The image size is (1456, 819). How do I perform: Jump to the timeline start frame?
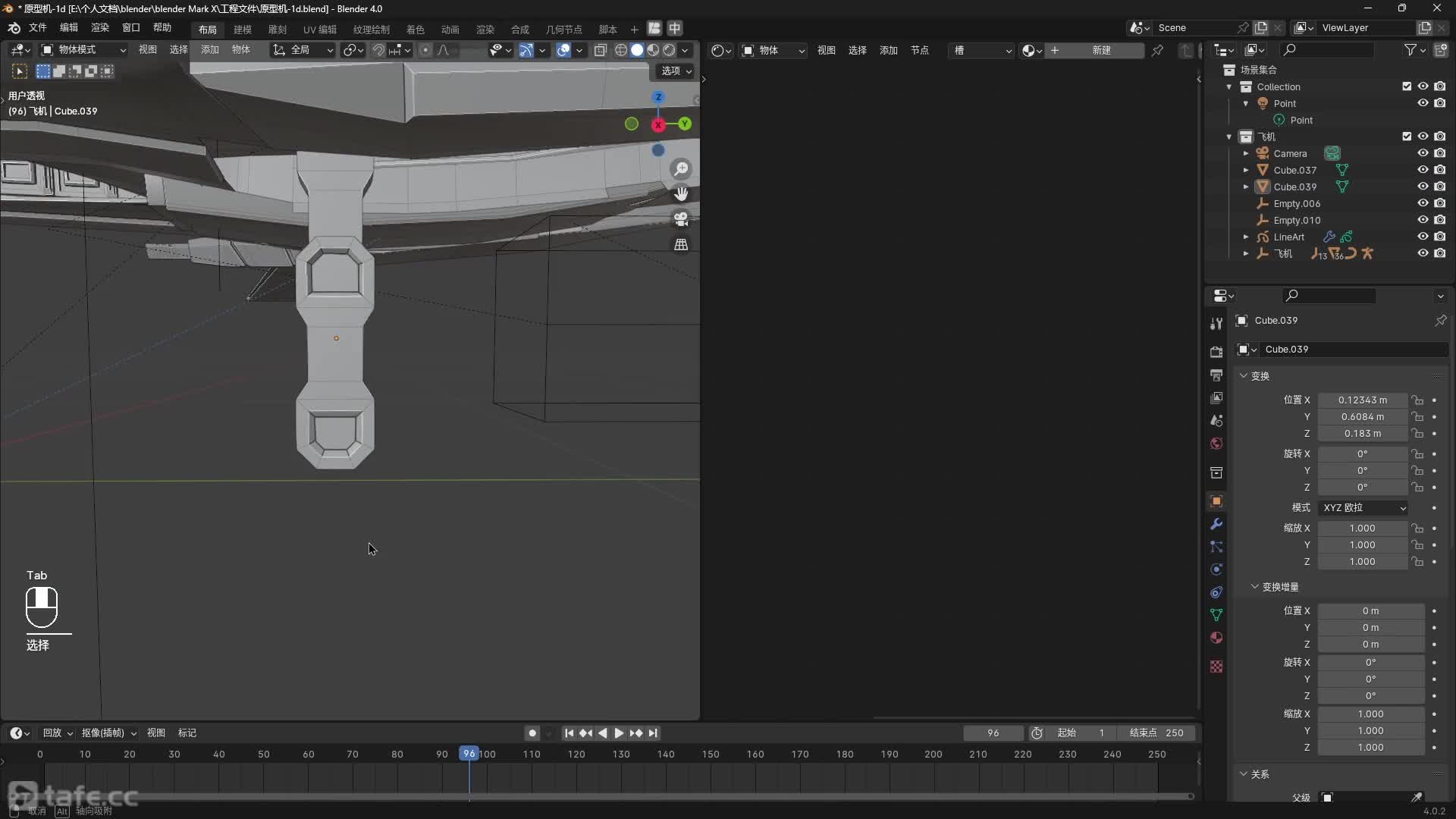[x=569, y=733]
